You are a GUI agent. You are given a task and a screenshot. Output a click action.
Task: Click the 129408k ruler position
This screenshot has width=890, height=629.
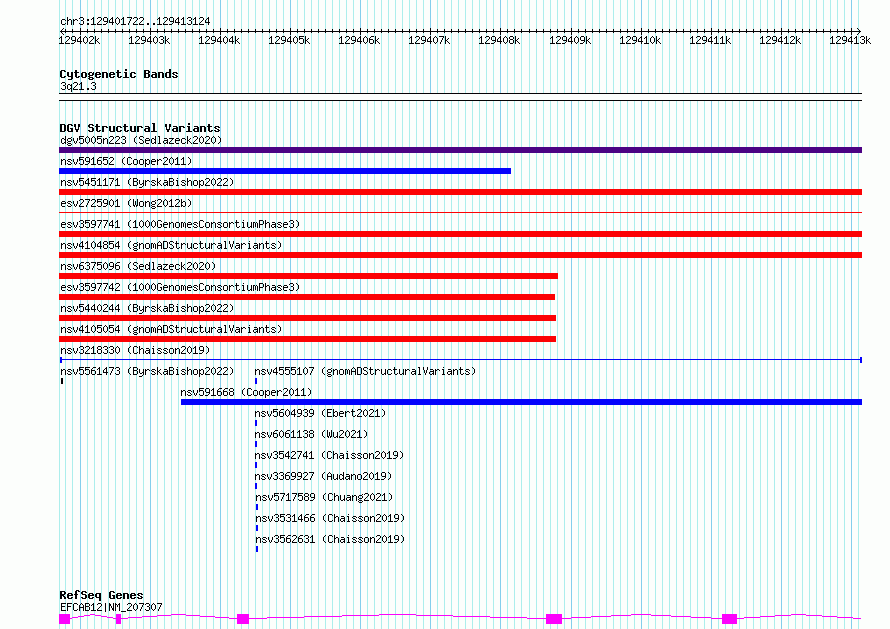point(499,40)
